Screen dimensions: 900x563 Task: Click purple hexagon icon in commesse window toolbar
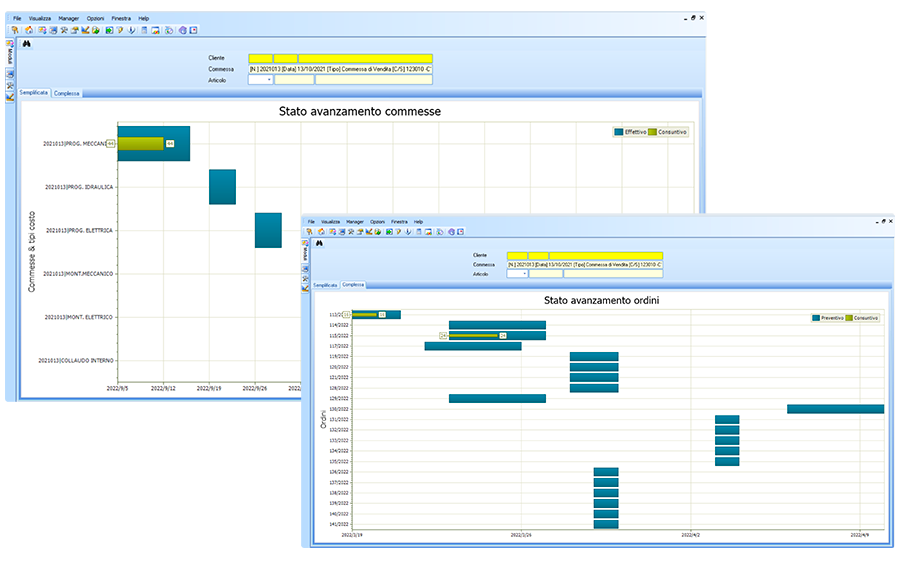pos(183,30)
